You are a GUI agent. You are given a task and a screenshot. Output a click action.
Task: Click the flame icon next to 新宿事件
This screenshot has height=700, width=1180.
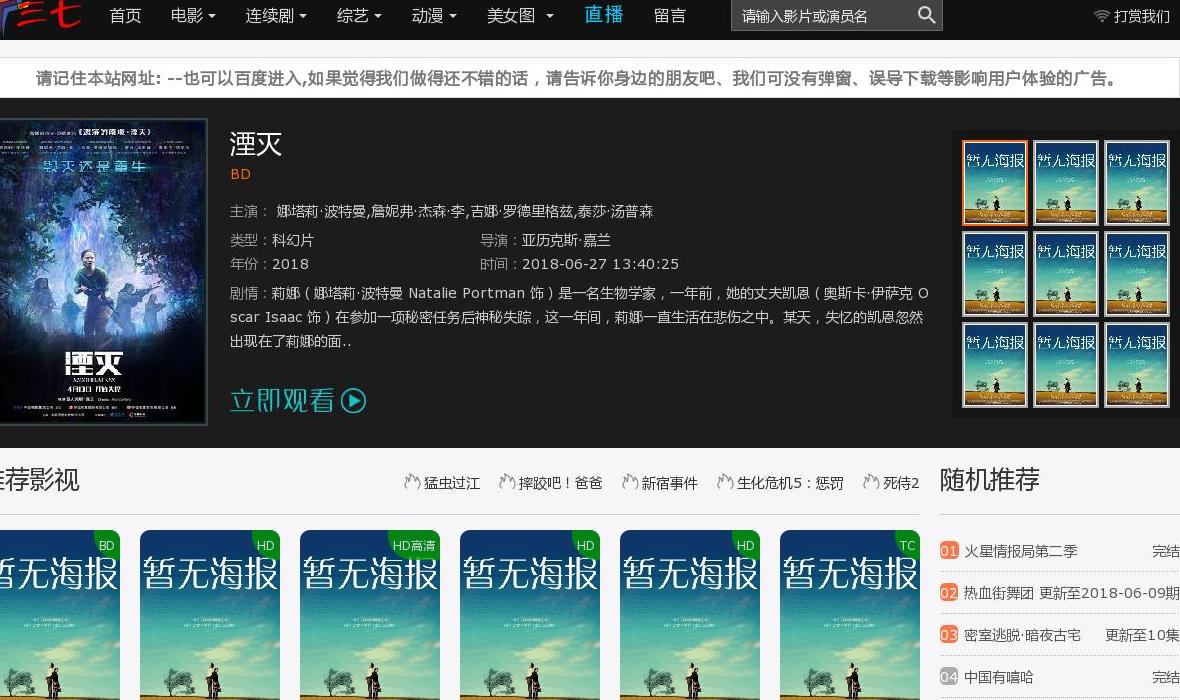click(x=630, y=482)
